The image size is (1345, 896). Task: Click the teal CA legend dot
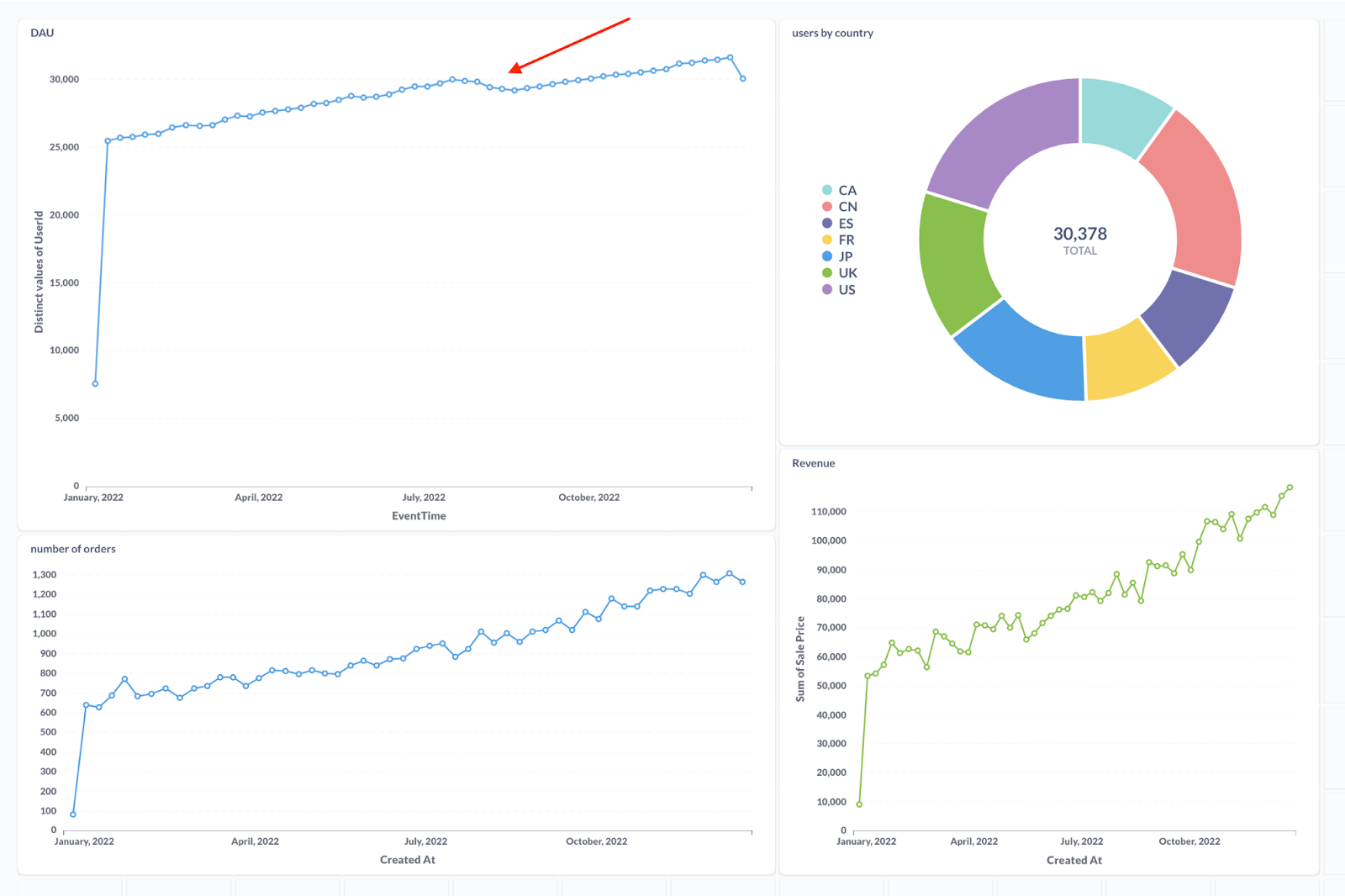point(828,190)
